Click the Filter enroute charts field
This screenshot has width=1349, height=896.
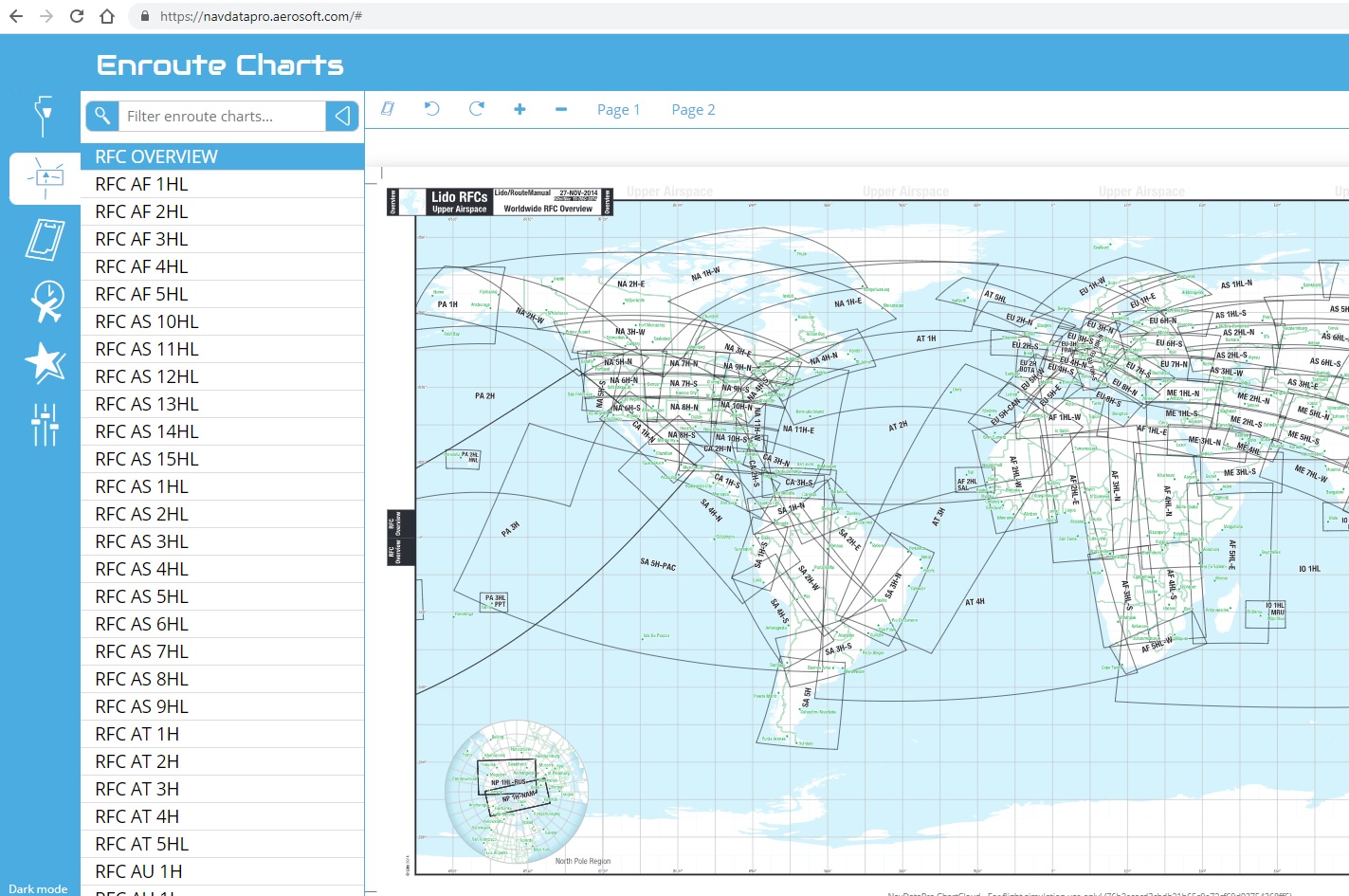coord(223,116)
